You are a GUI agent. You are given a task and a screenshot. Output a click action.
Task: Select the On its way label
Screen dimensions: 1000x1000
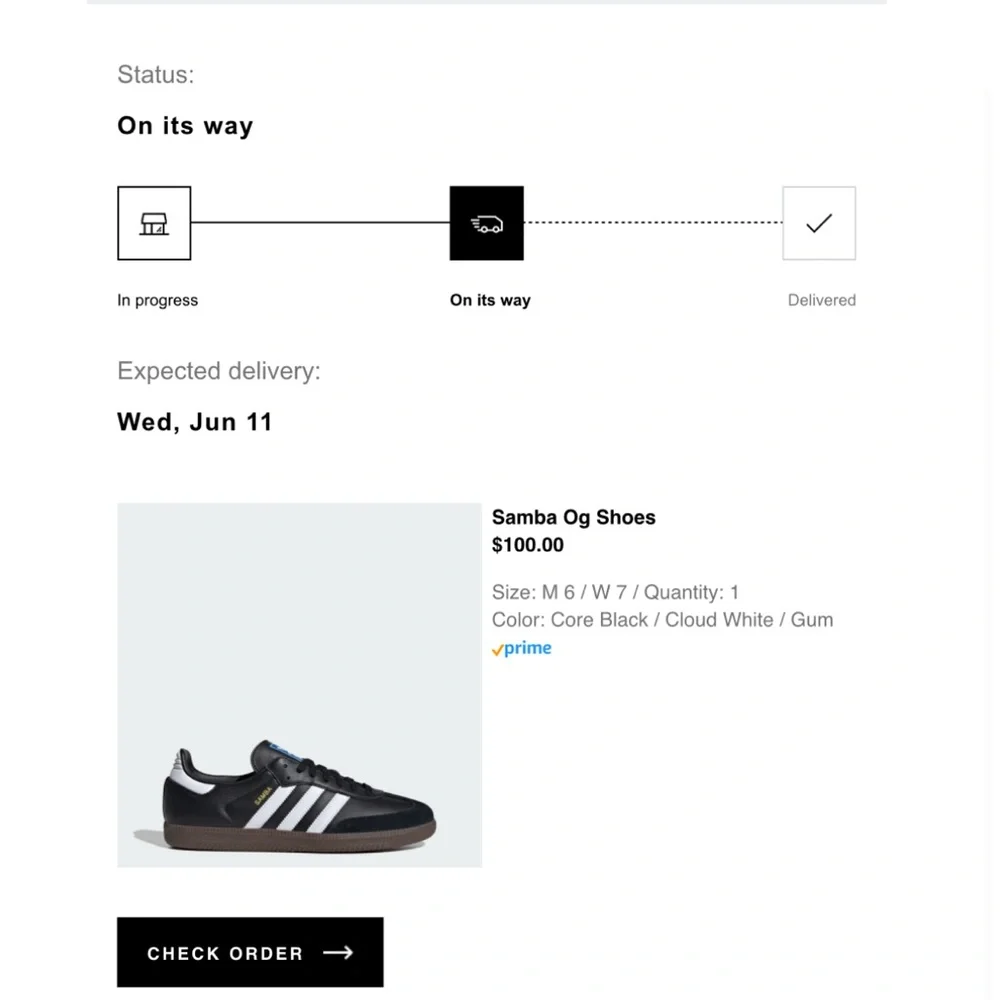point(490,300)
